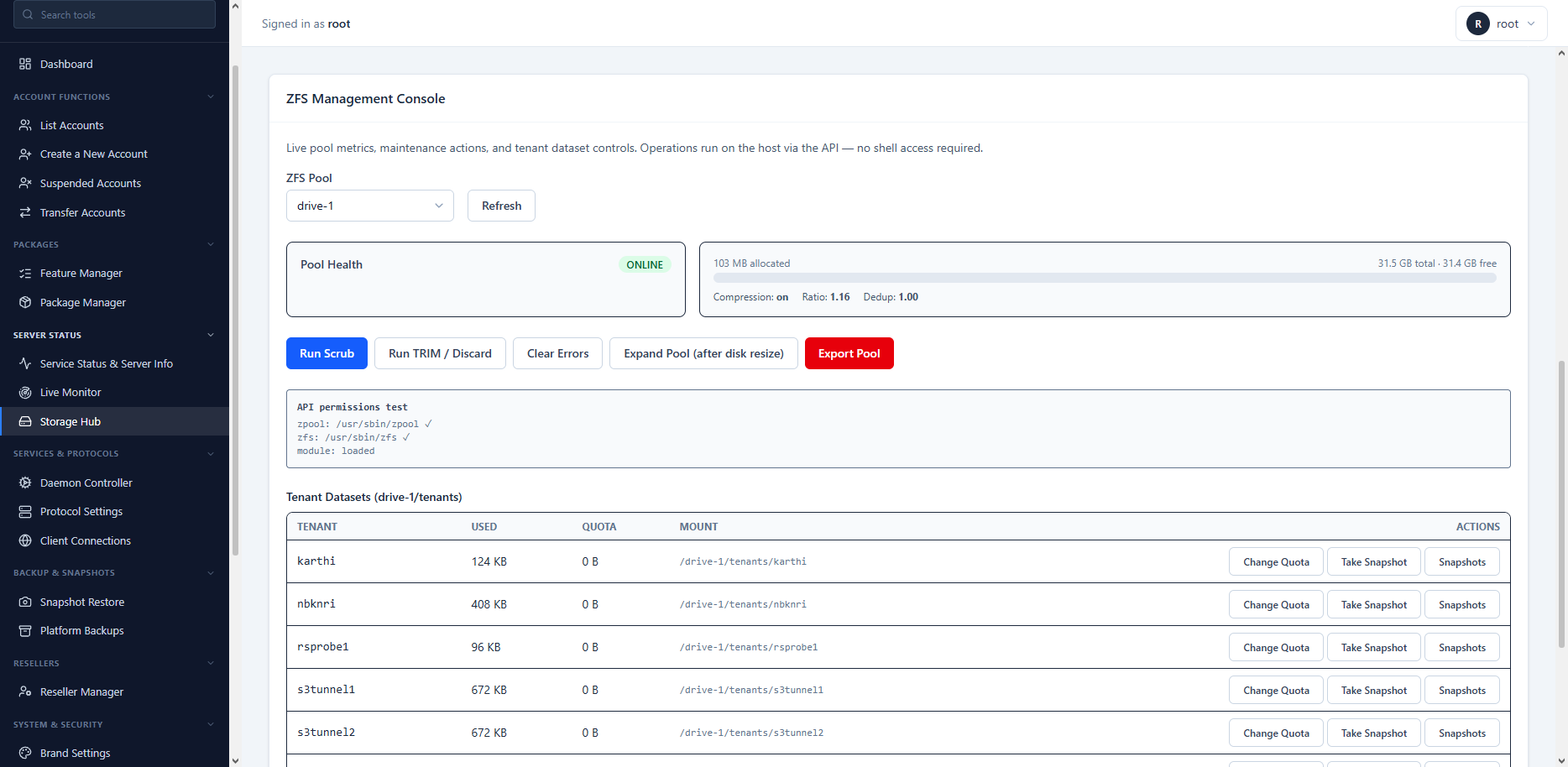Click the TENANT column header
Screen dimensions: 1568x767
(x=317, y=527)
